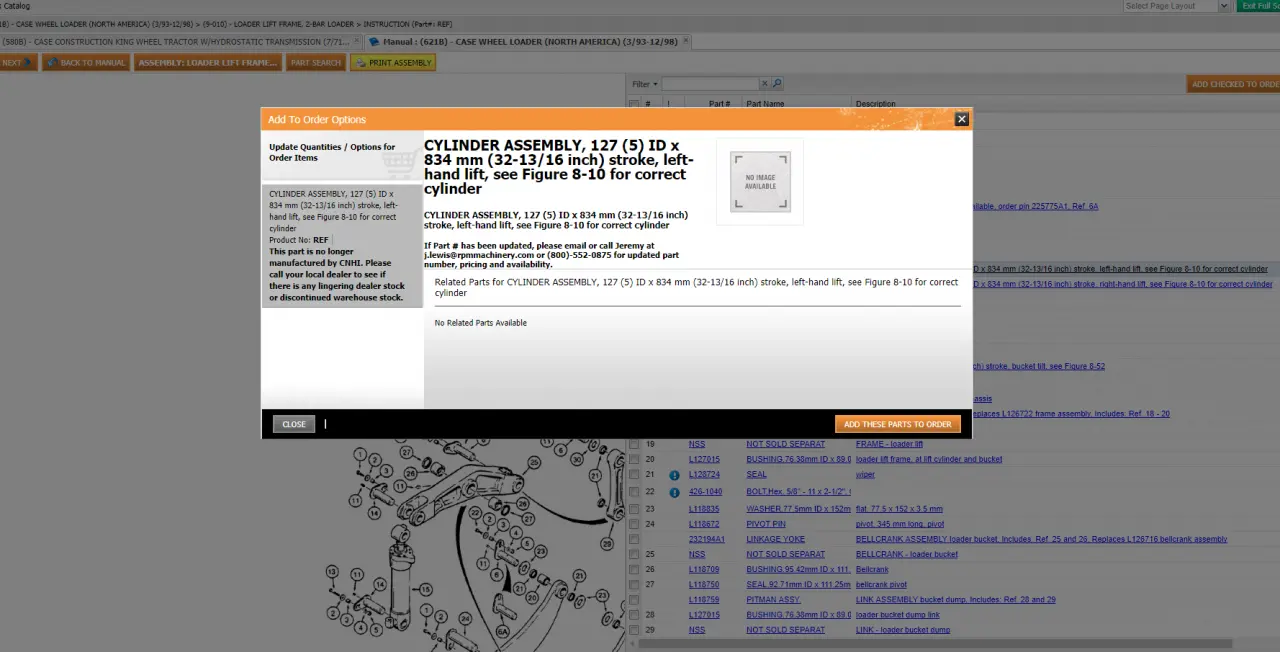Click the Print Assembly printer button

coord(392,63)
